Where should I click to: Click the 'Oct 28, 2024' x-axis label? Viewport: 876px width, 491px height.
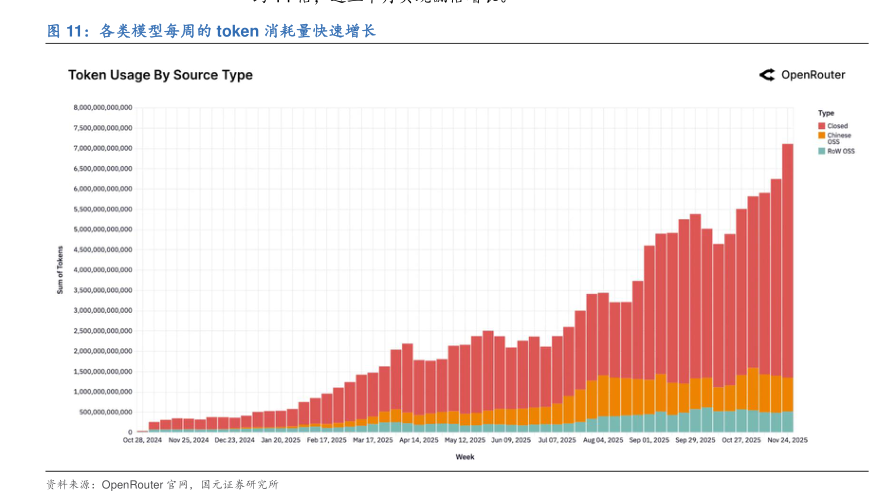tap(142, 440)
